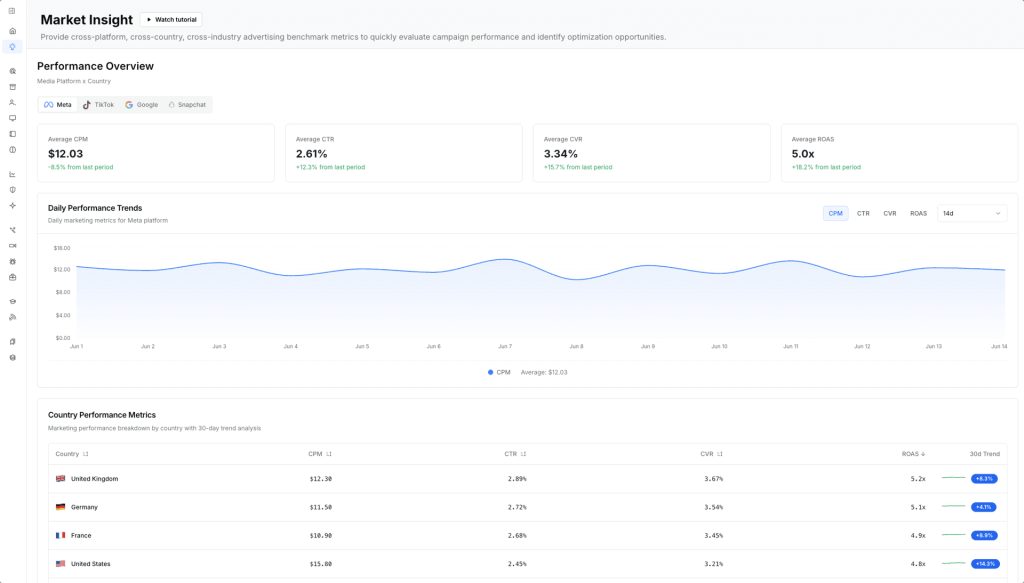Viewport: 1024px width, 583px height.
Task: Click the 5.2x ROAS value
Action: (918, 479)
